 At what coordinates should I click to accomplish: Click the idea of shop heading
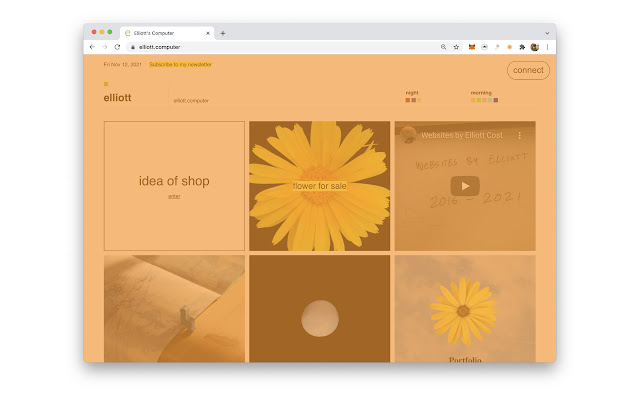click(174, 181)
